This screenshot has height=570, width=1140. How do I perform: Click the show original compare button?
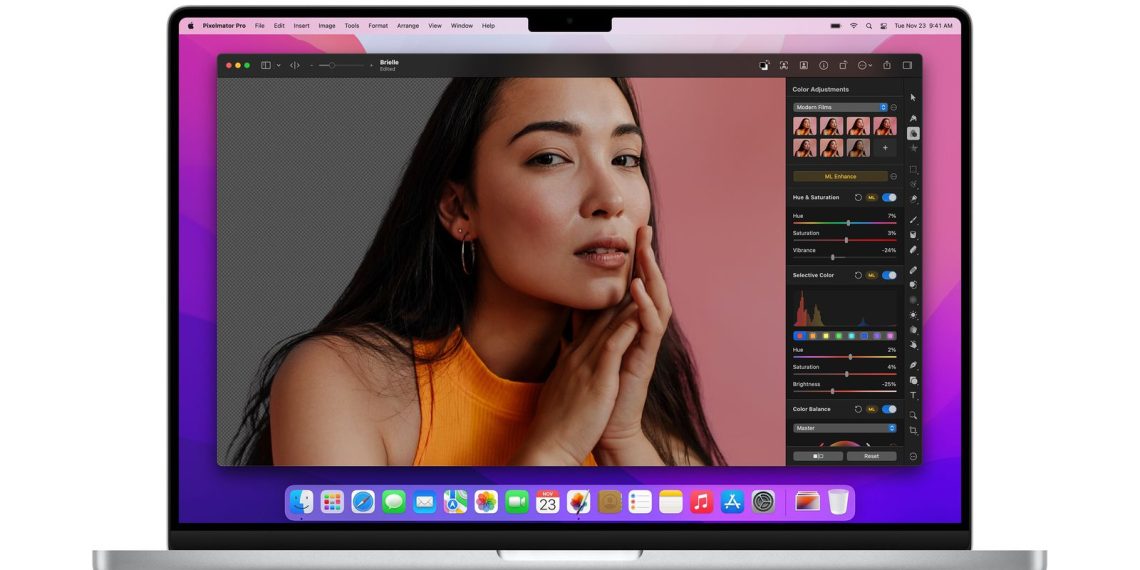[x=818, y=456]
